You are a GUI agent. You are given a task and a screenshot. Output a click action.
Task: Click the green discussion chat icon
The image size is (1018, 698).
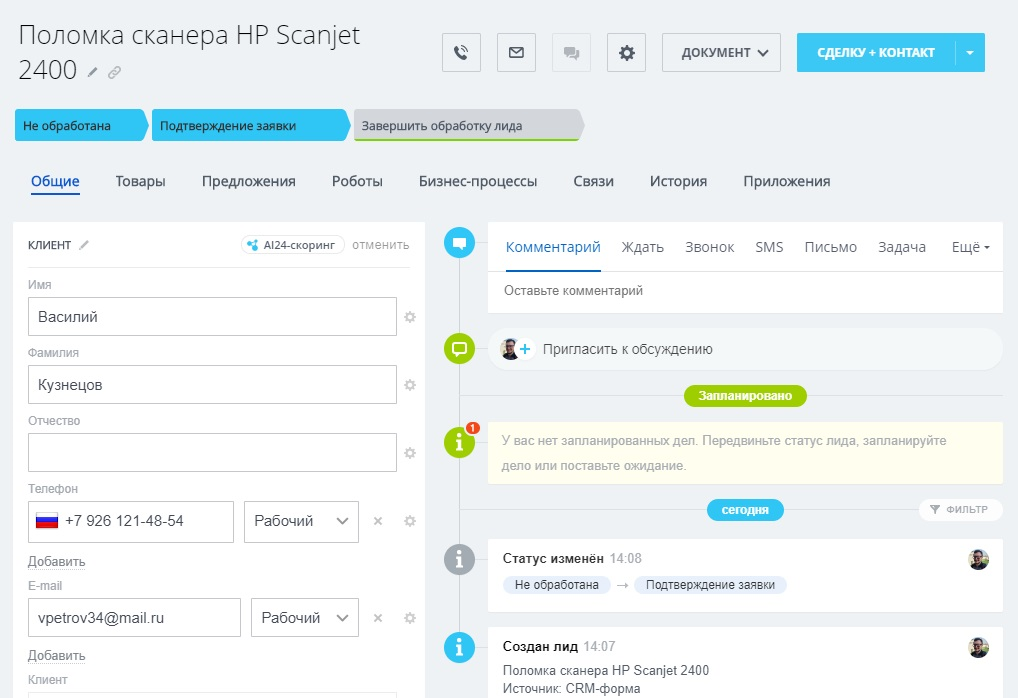[459, 349]
